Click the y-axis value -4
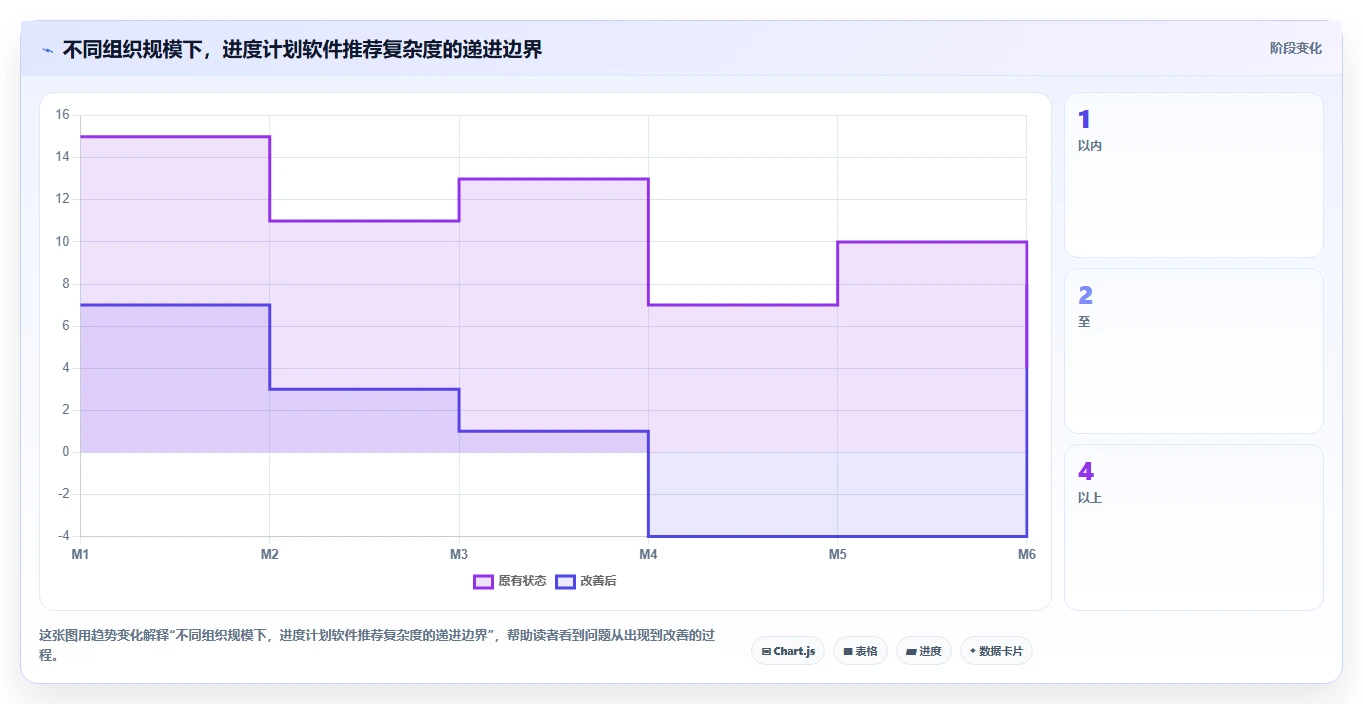1363x704 pixels. point(63,536)
